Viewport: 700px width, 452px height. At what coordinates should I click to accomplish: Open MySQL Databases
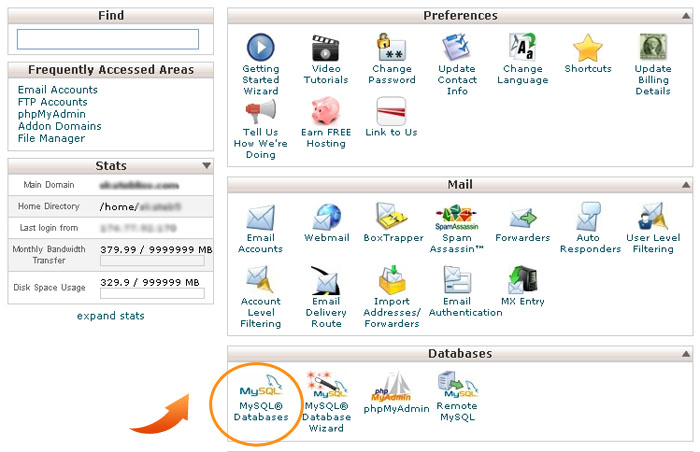click(261, 398)
